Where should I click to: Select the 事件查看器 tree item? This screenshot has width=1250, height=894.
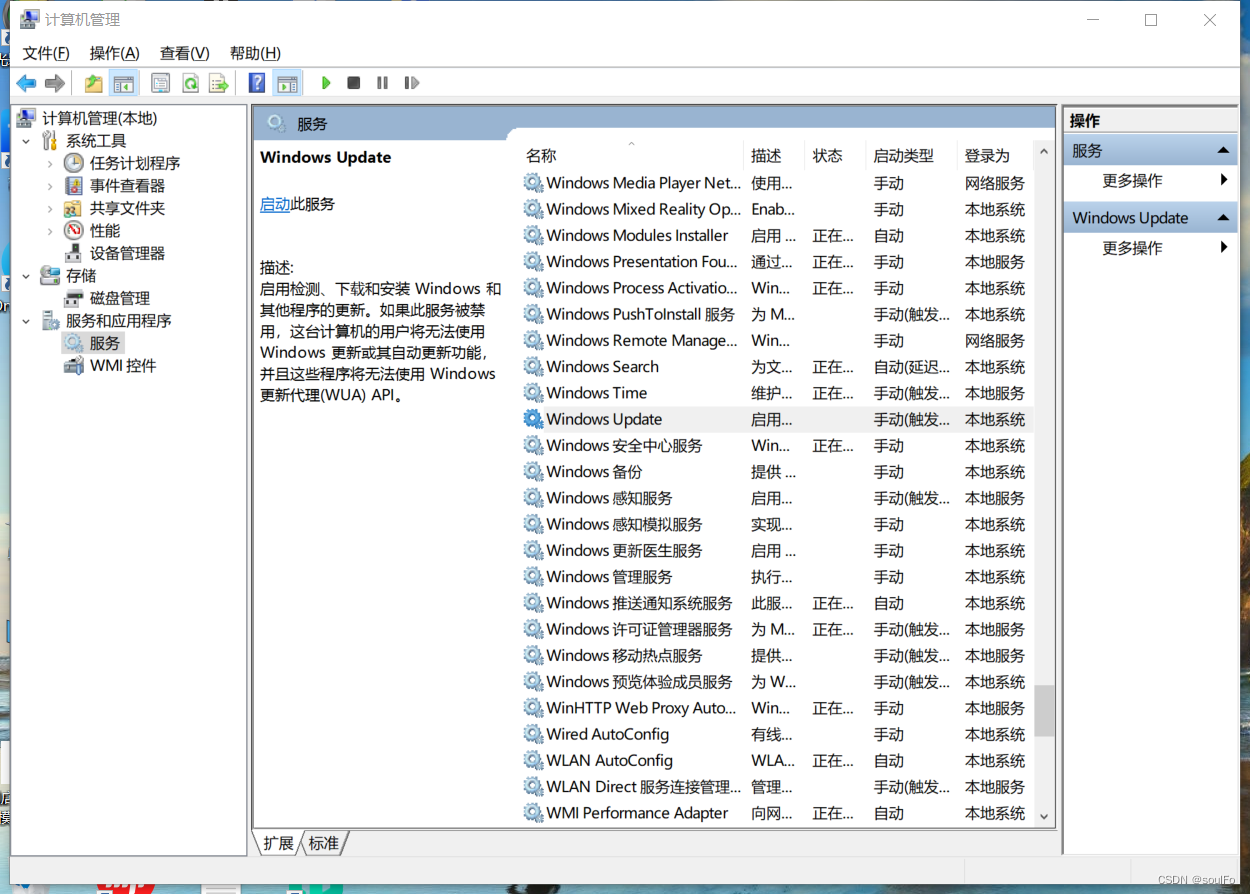127,186
